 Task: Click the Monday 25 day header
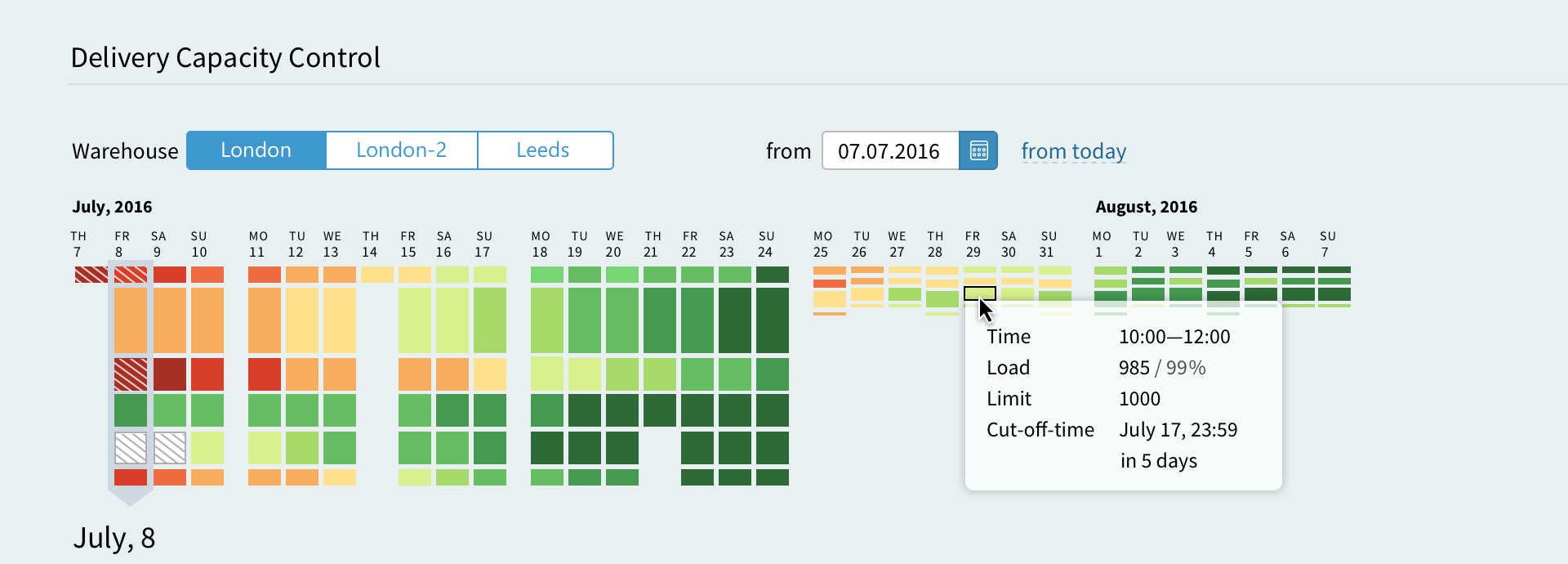click(x=822, y=244)
